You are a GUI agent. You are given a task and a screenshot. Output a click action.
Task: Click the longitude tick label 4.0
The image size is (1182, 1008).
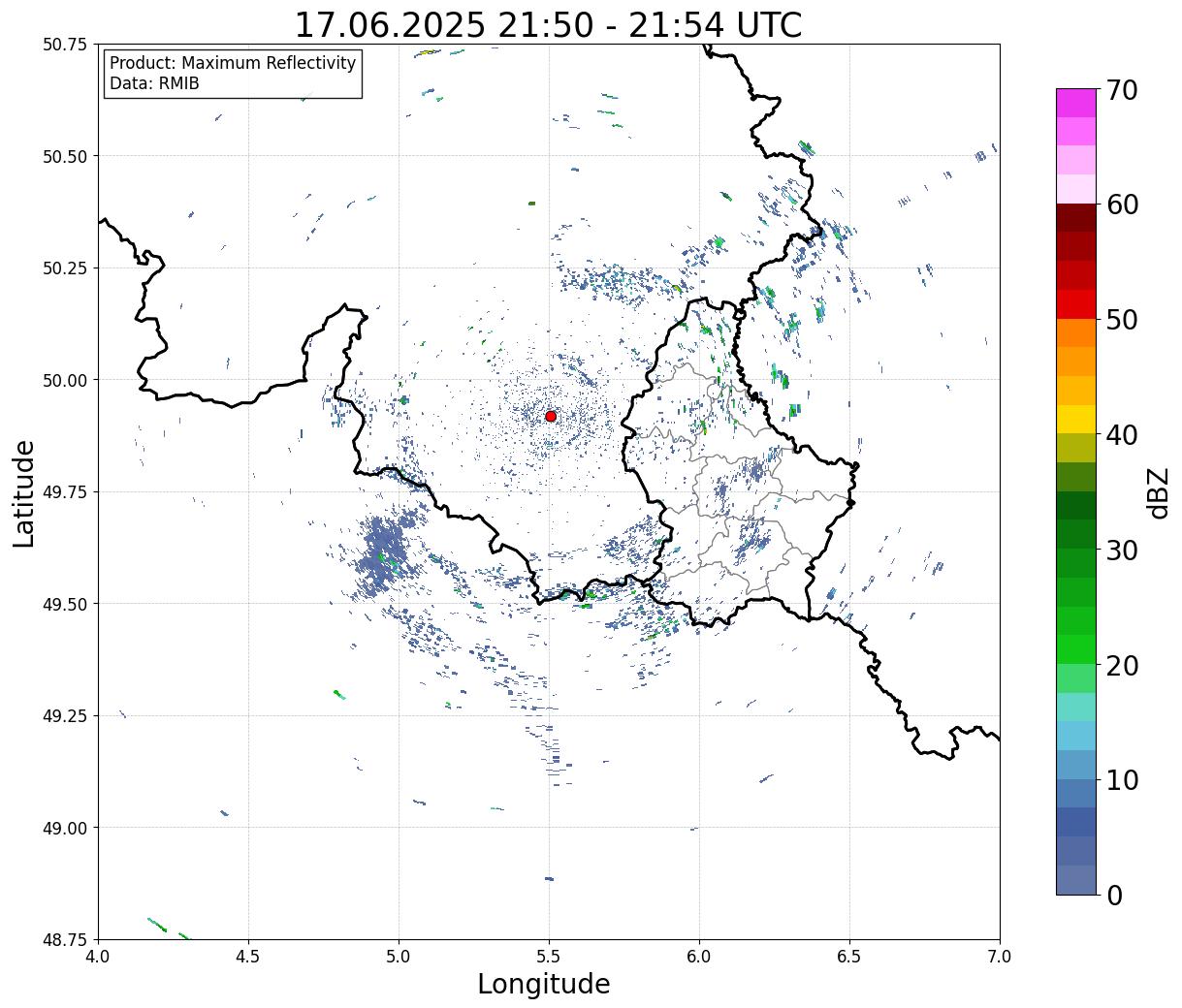(x=98, y=957)
